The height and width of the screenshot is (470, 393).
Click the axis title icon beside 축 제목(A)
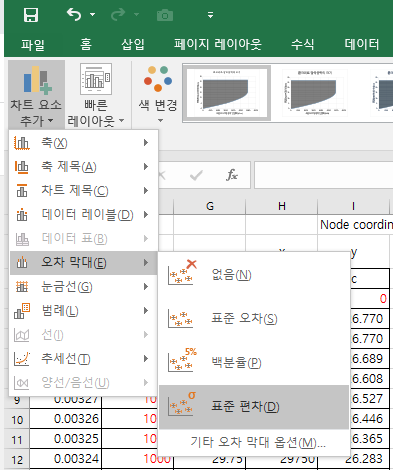click(x=22, y=167)
